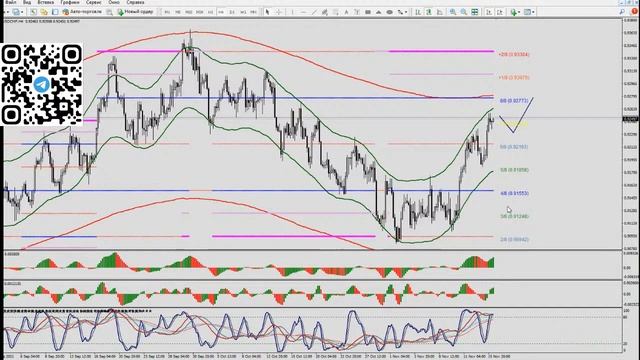640x360 pixels.
Task: Switch chart to MN timeframe
Action: tap(253, 12)
